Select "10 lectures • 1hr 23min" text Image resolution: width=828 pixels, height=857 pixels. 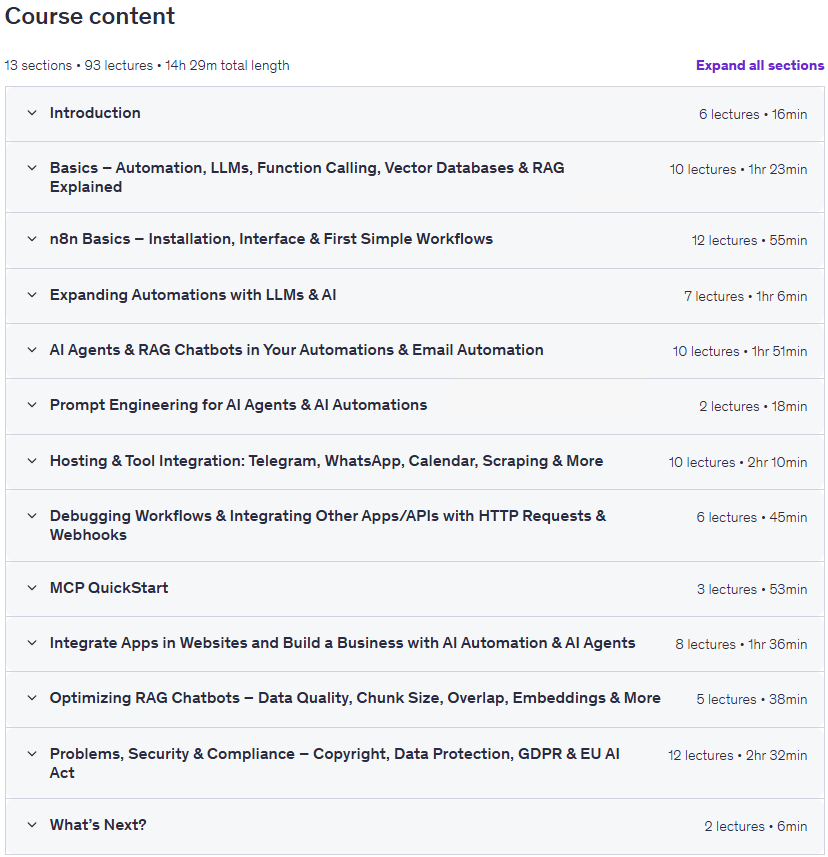[738, 169]
